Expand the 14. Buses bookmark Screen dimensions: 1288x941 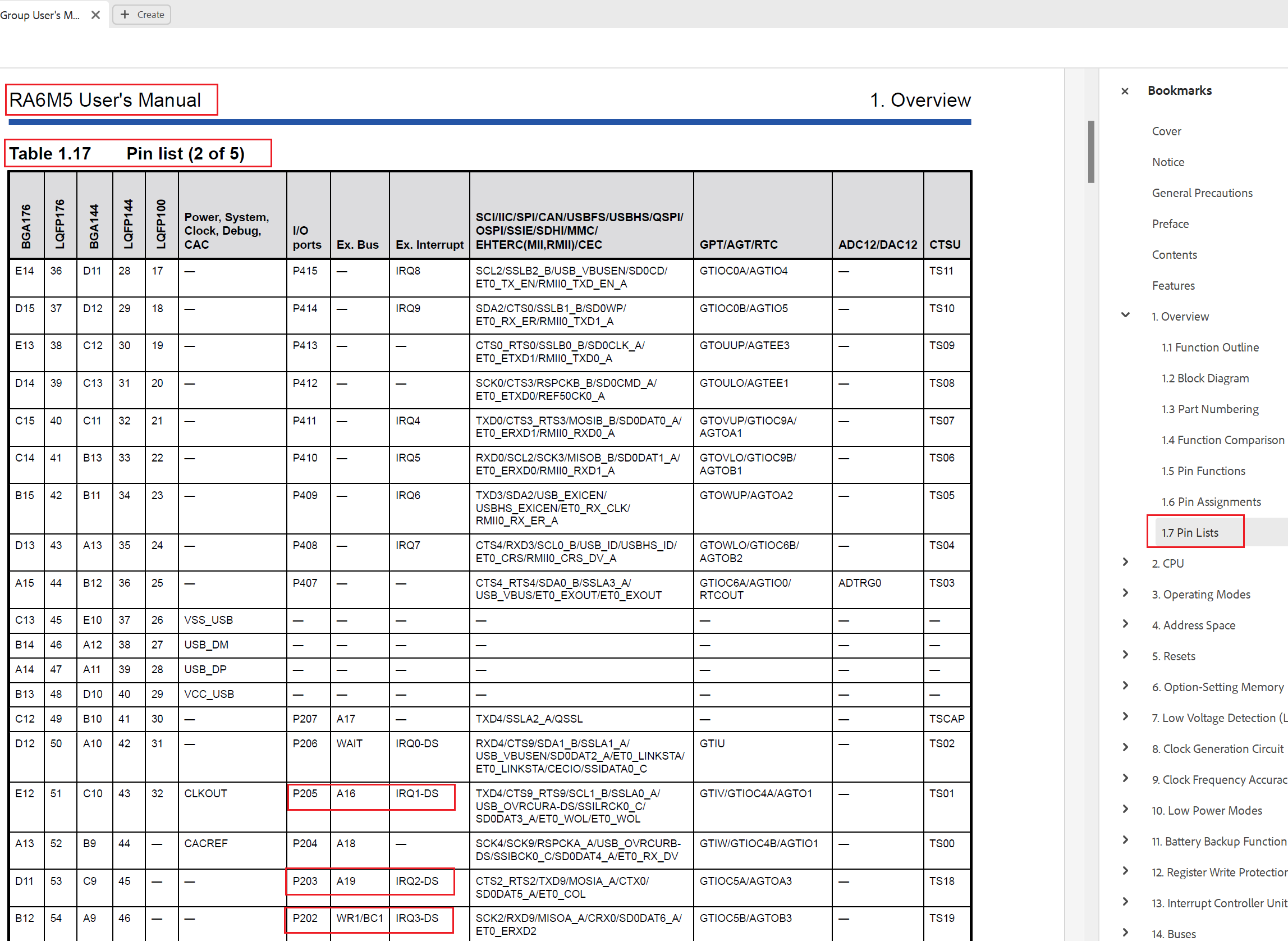1125,933
